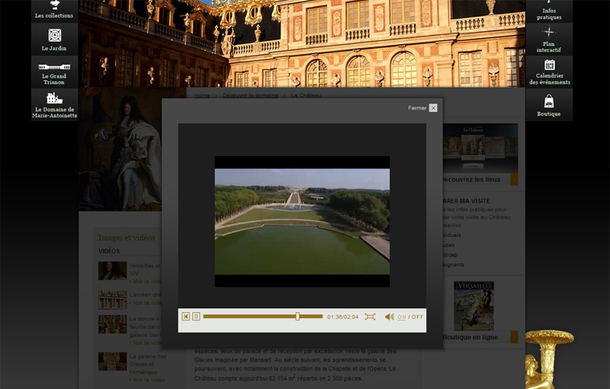Open Infos pratiques page

pos(549,11)
